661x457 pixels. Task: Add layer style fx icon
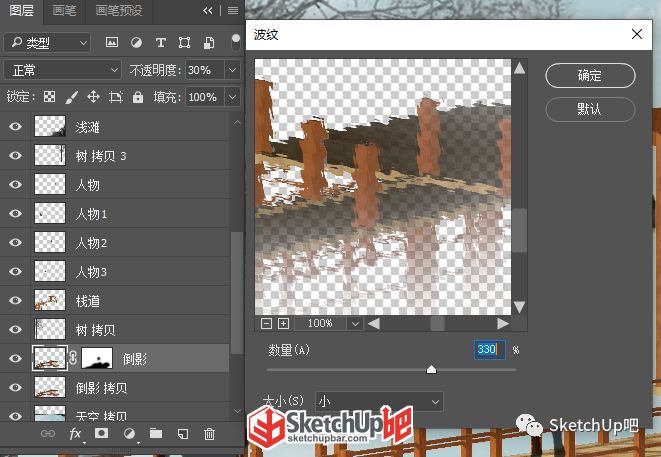(x=75, y=434)
